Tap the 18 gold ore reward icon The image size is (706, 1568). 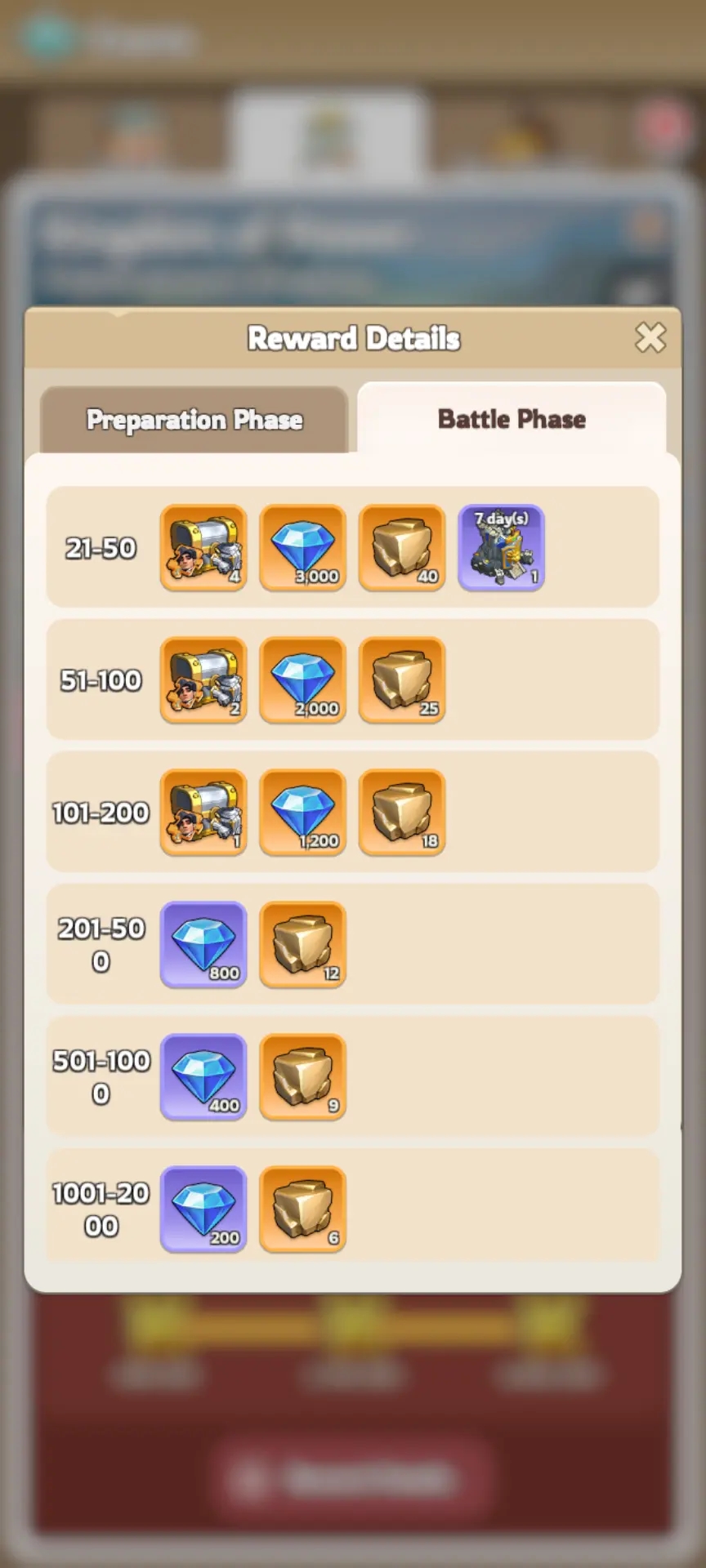(402, 812)
